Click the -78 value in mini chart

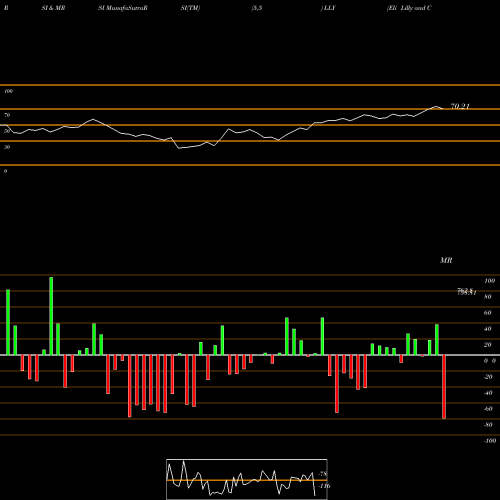coord(323,474)
